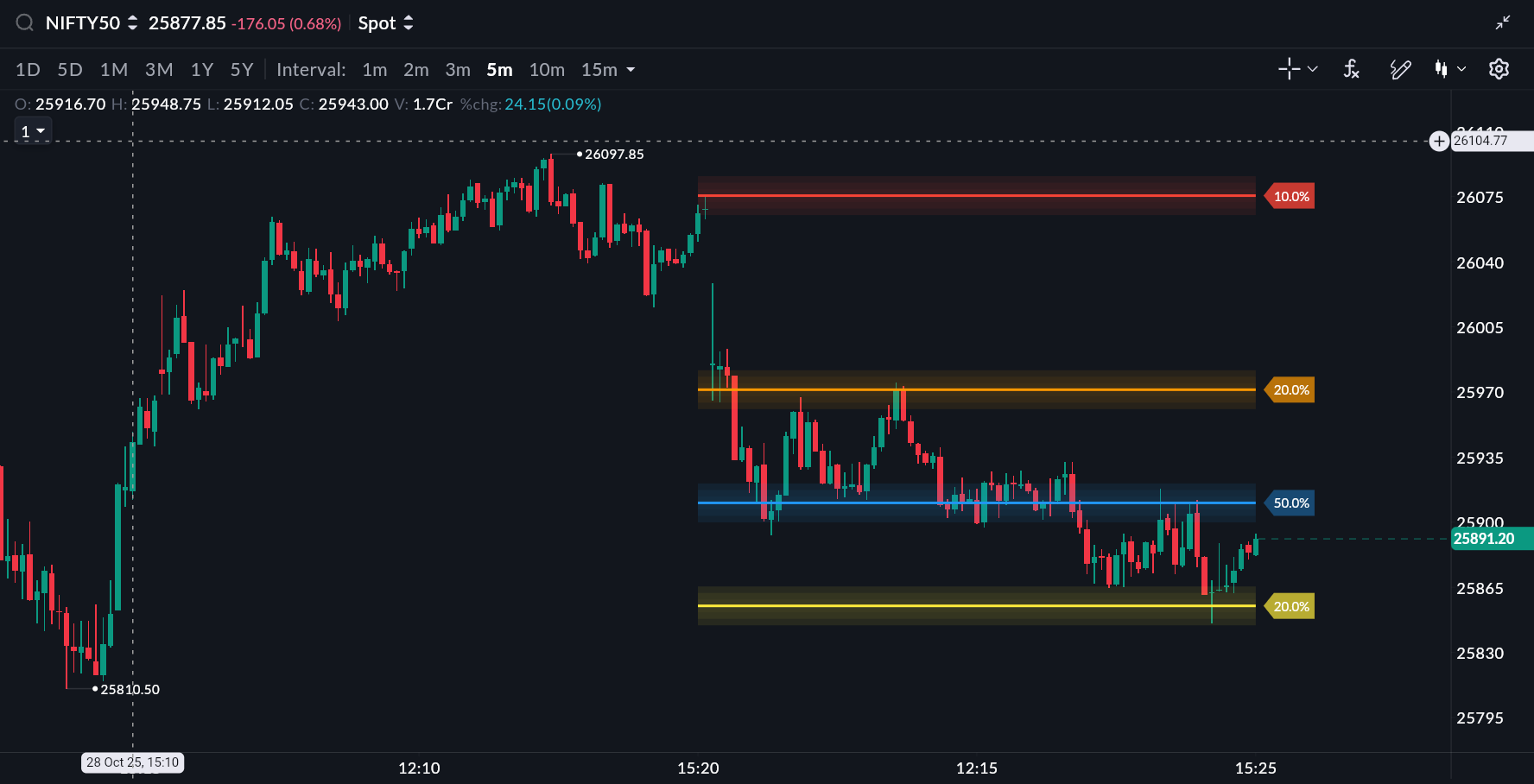Click the 3M range button
The image size is (1534, 784).
159,70
